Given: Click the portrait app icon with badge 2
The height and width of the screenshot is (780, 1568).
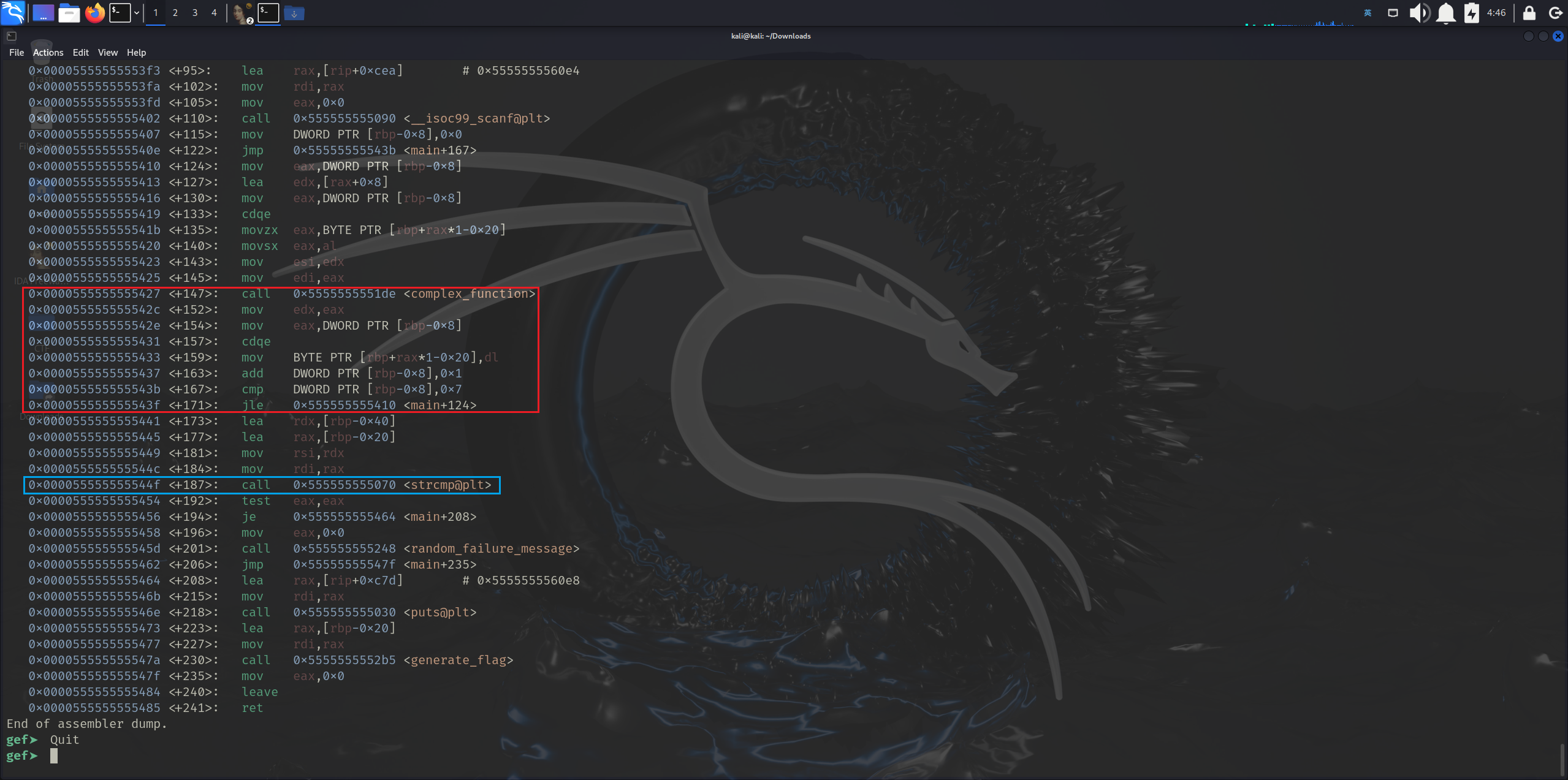Looking at the screenshot, I should pyautogui.click(x=242, y=13).
